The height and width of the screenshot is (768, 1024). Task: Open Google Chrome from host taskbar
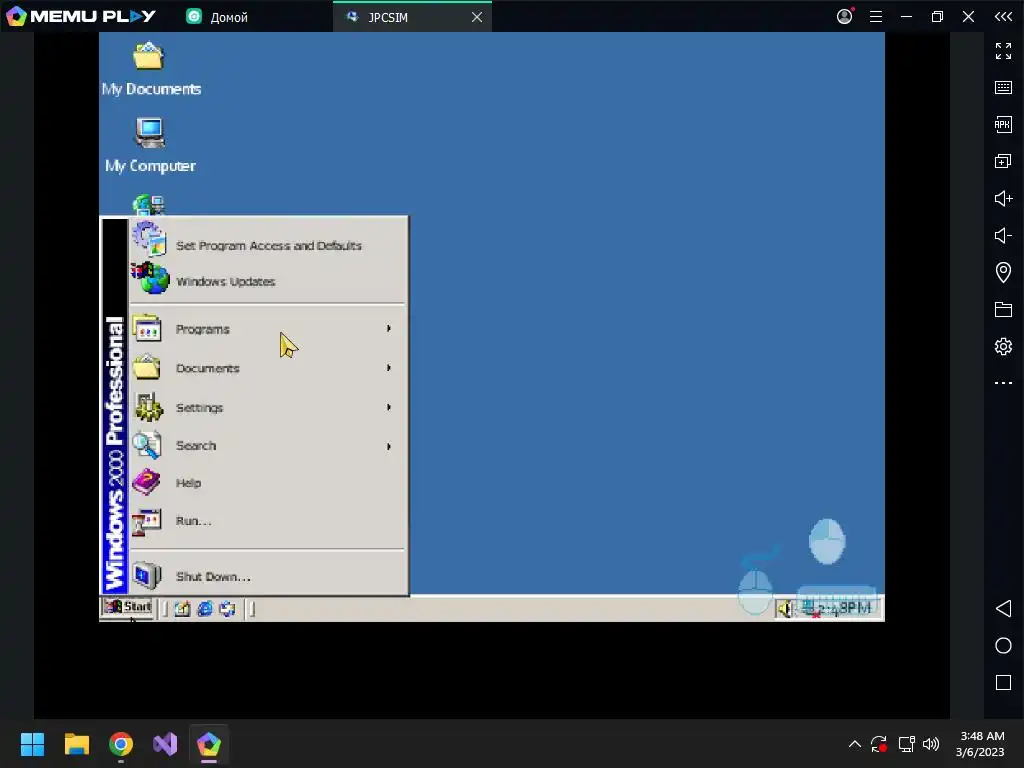(x=121, y=744)
